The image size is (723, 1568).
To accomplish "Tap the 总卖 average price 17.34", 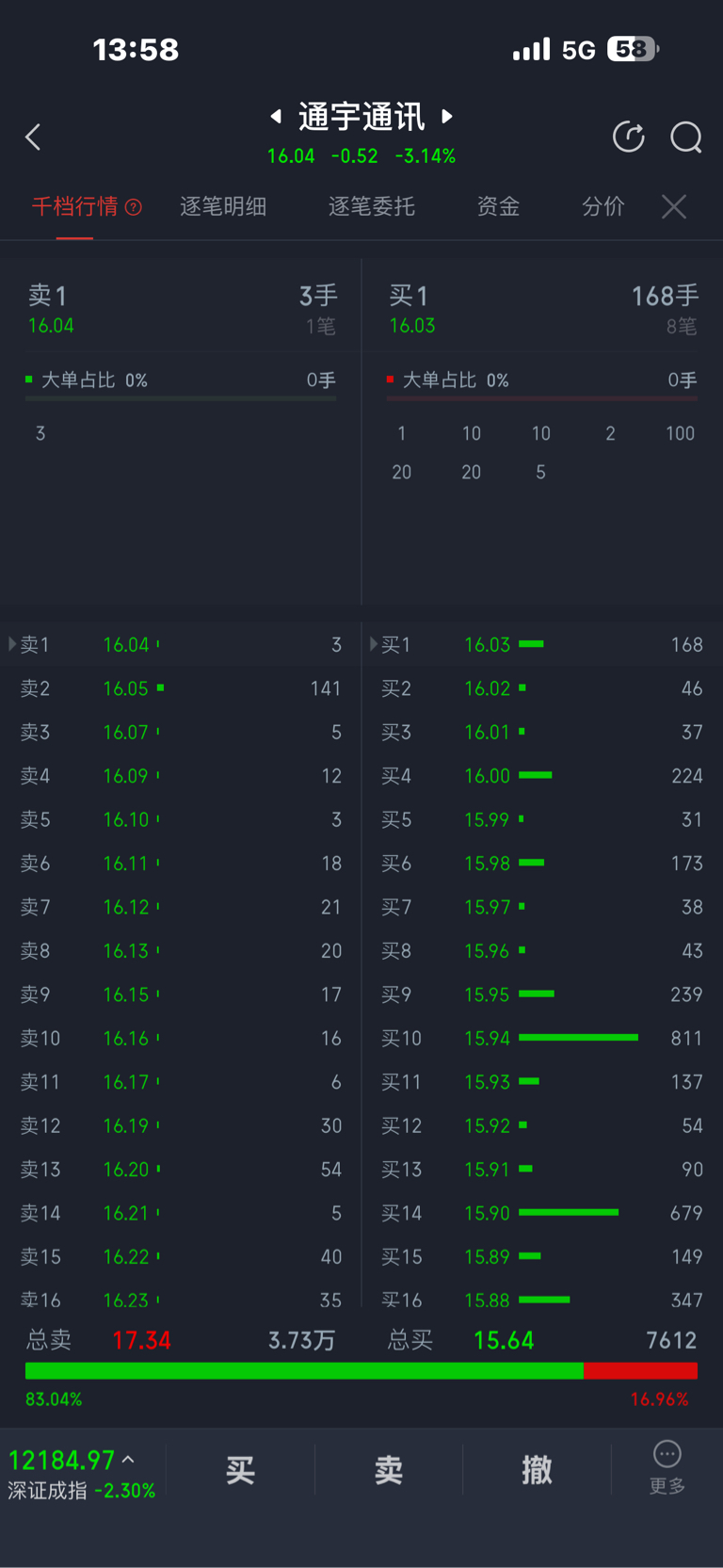I will coord(142,1340).
